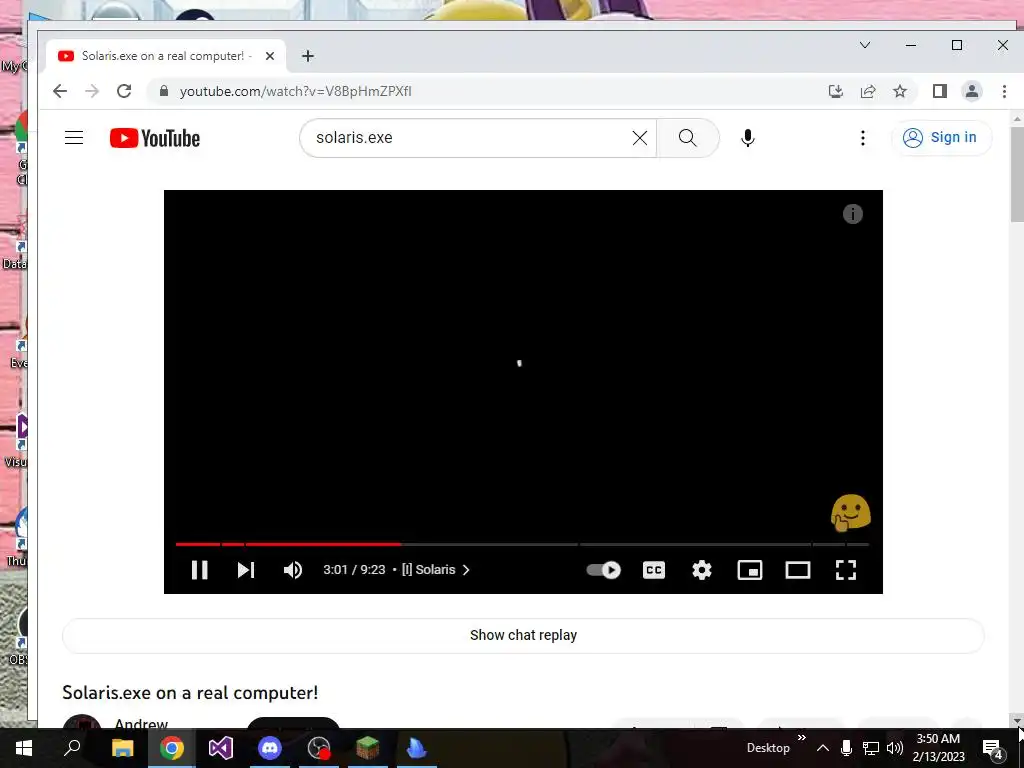
Task: Open Windows taskbar search
Action: [x=72, y=748]
